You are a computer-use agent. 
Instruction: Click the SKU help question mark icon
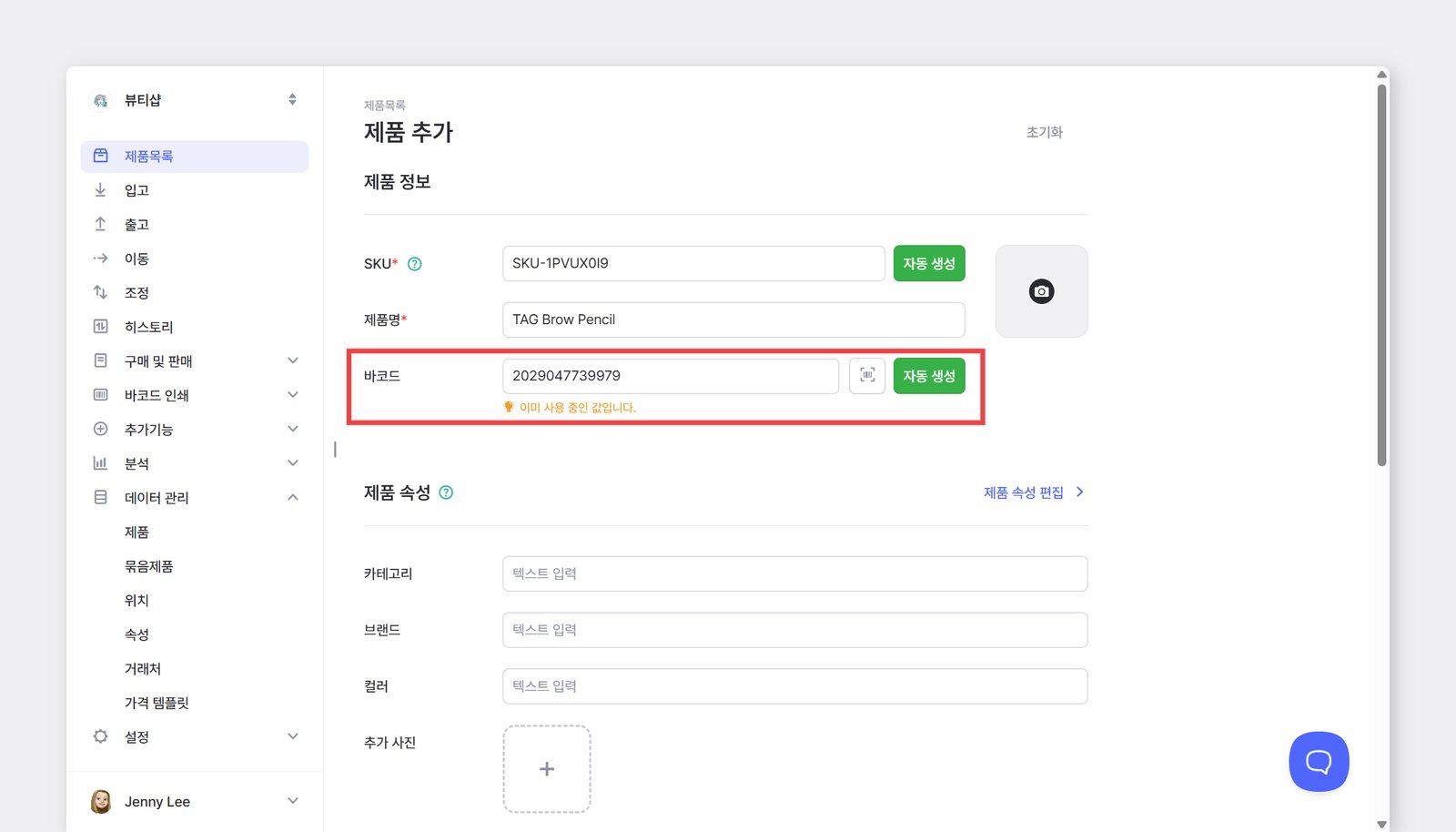tap(415, 264)
